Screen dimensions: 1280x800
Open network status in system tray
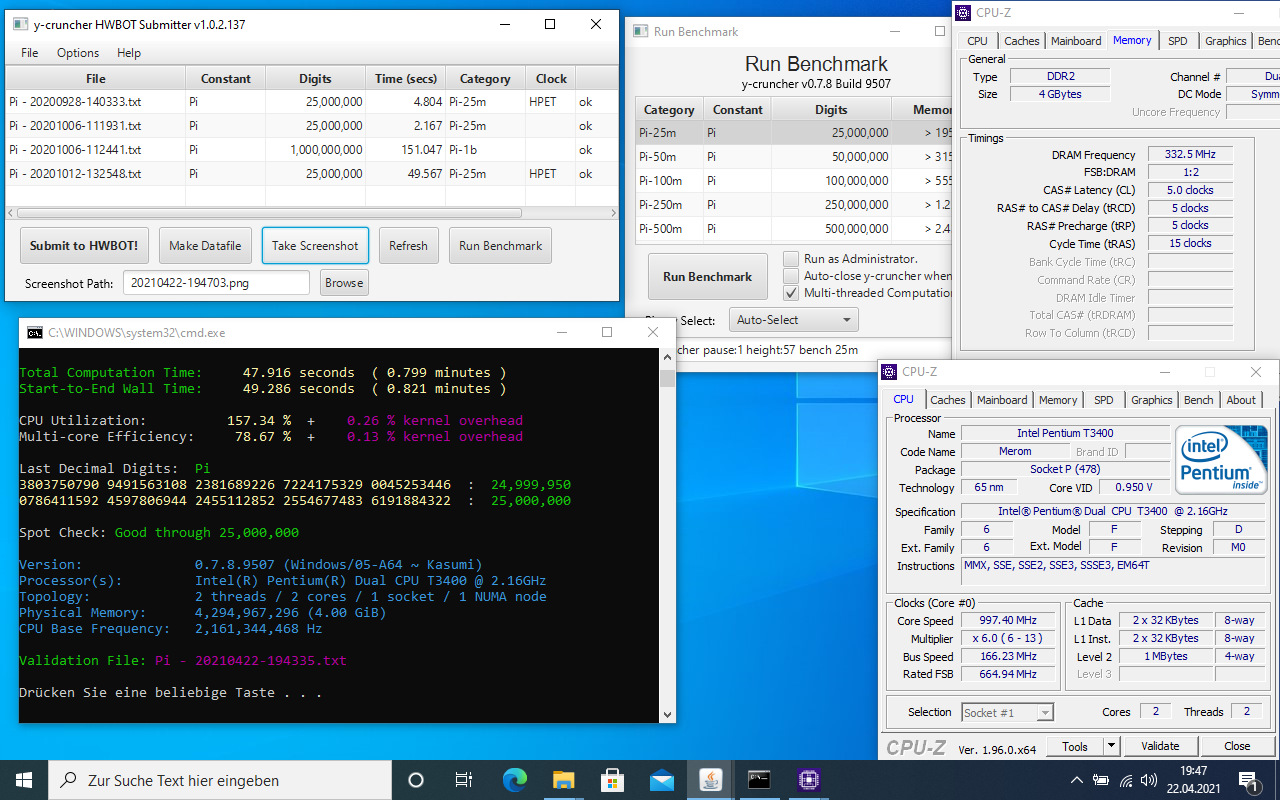click(1126, 780)
